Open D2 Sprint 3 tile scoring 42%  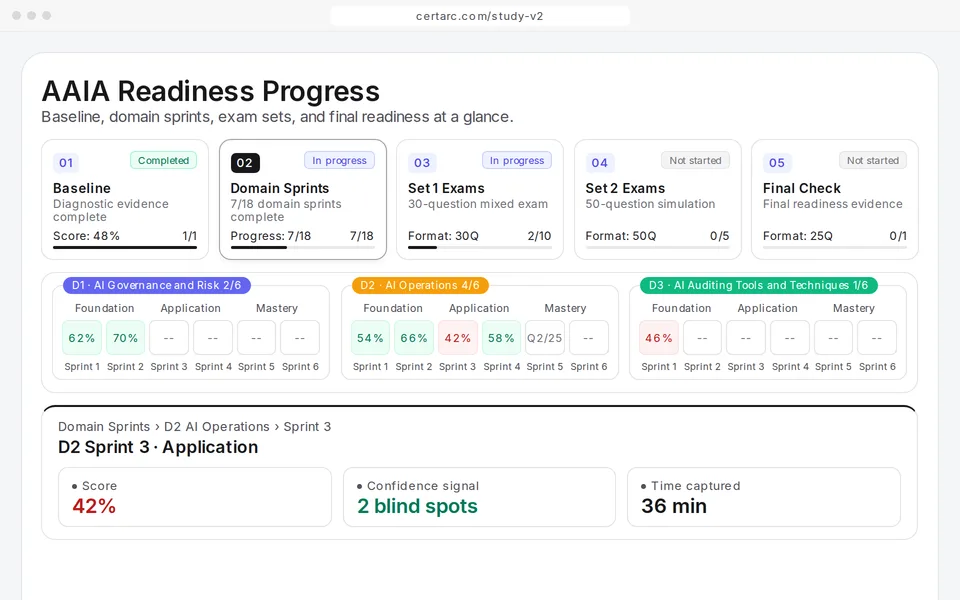click(458, 338)
